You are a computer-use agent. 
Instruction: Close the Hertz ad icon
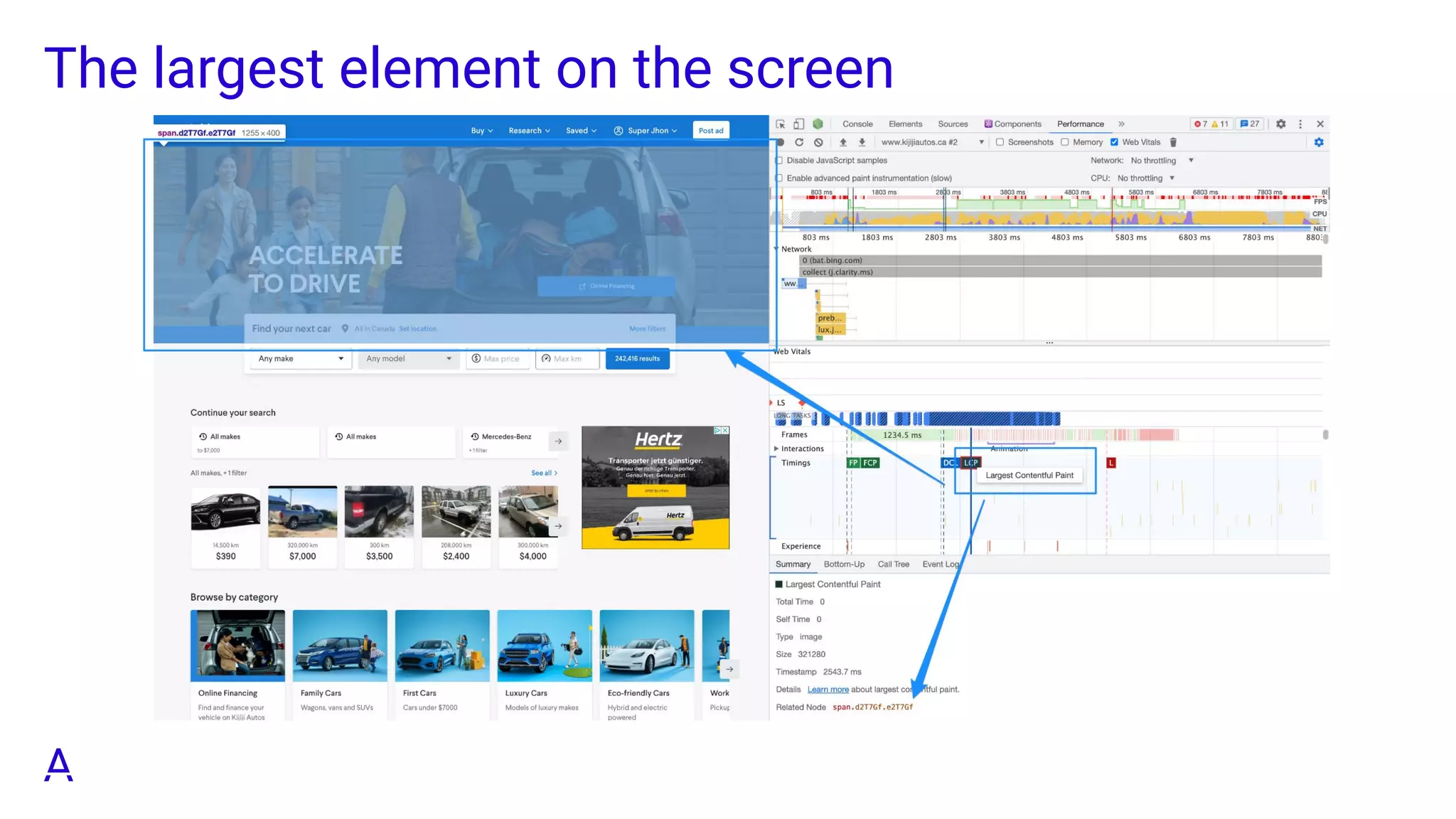click(725, 430)
